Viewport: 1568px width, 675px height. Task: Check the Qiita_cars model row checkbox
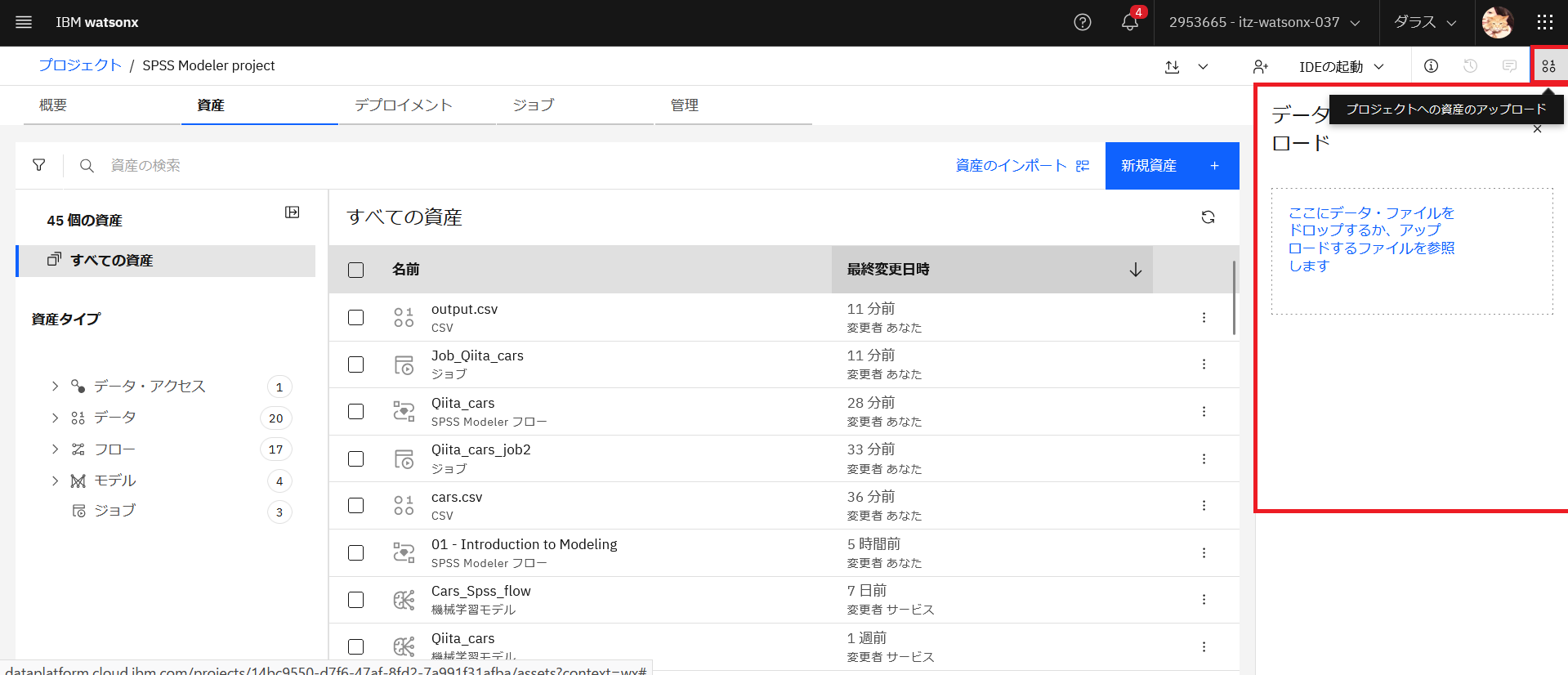pos(355,646)
